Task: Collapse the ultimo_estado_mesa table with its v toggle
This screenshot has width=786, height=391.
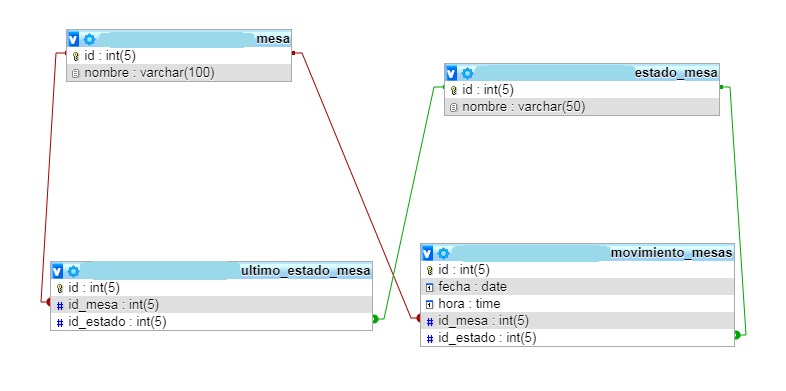Action: [x=58, y=272]
